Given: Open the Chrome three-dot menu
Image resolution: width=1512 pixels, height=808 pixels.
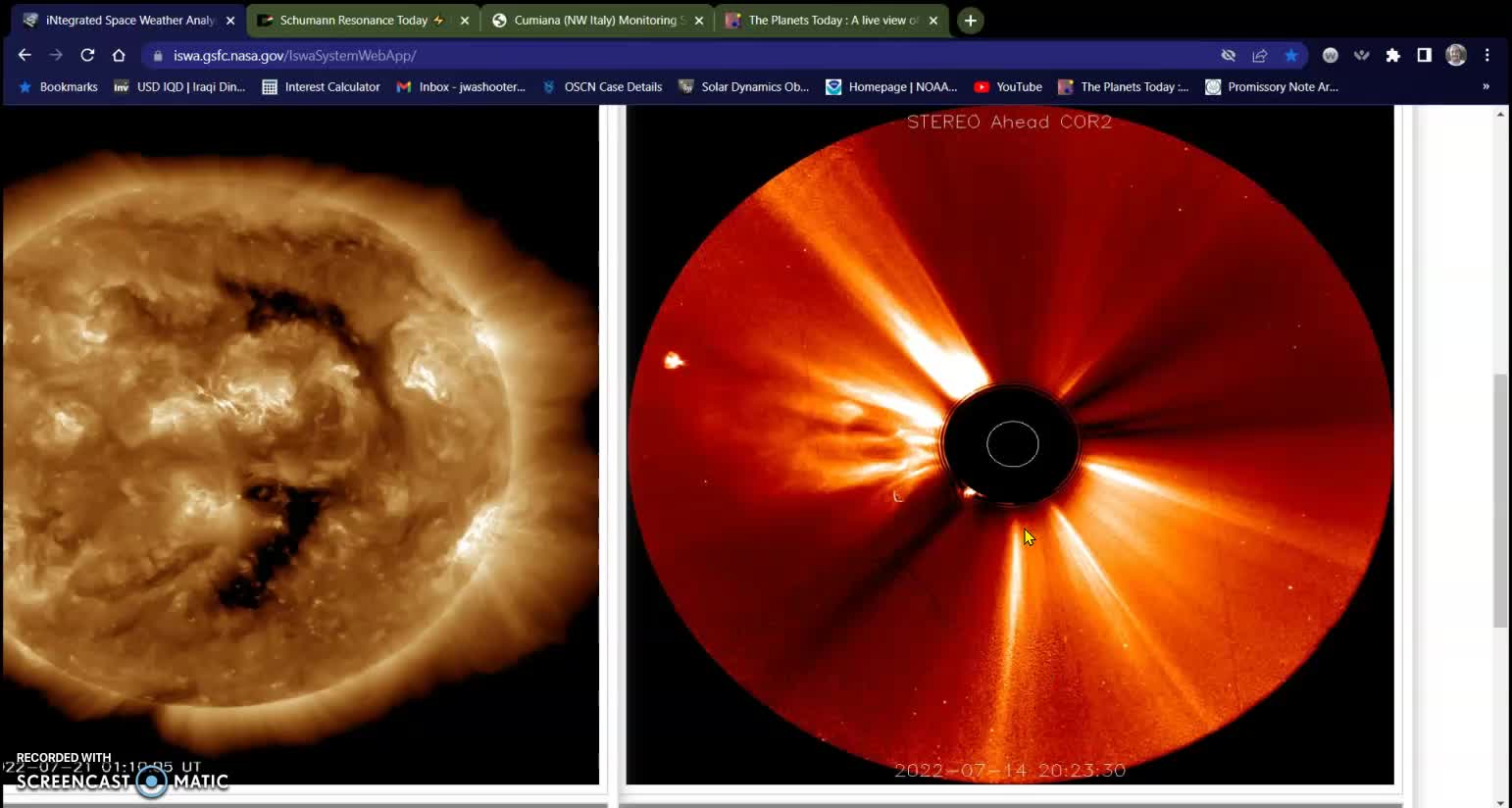Looking at the screenshot, I should (1487, 56).
